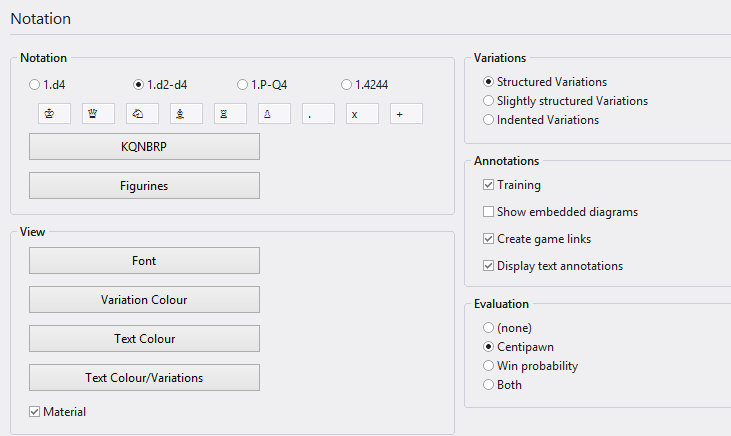Disable the Training annotations checkbox
Viewport: 731px width, 436px height.
click(x=488, y=185)
